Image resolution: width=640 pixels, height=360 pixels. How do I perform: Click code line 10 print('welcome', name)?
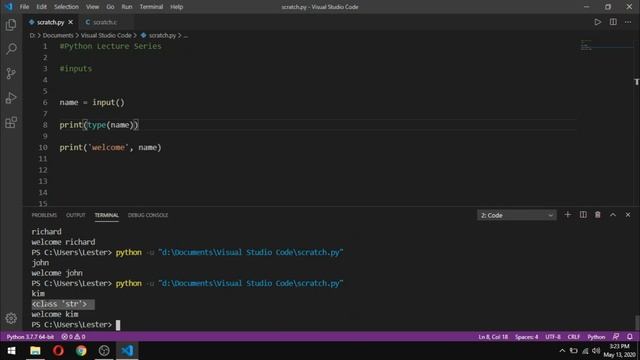pos(110,147)
